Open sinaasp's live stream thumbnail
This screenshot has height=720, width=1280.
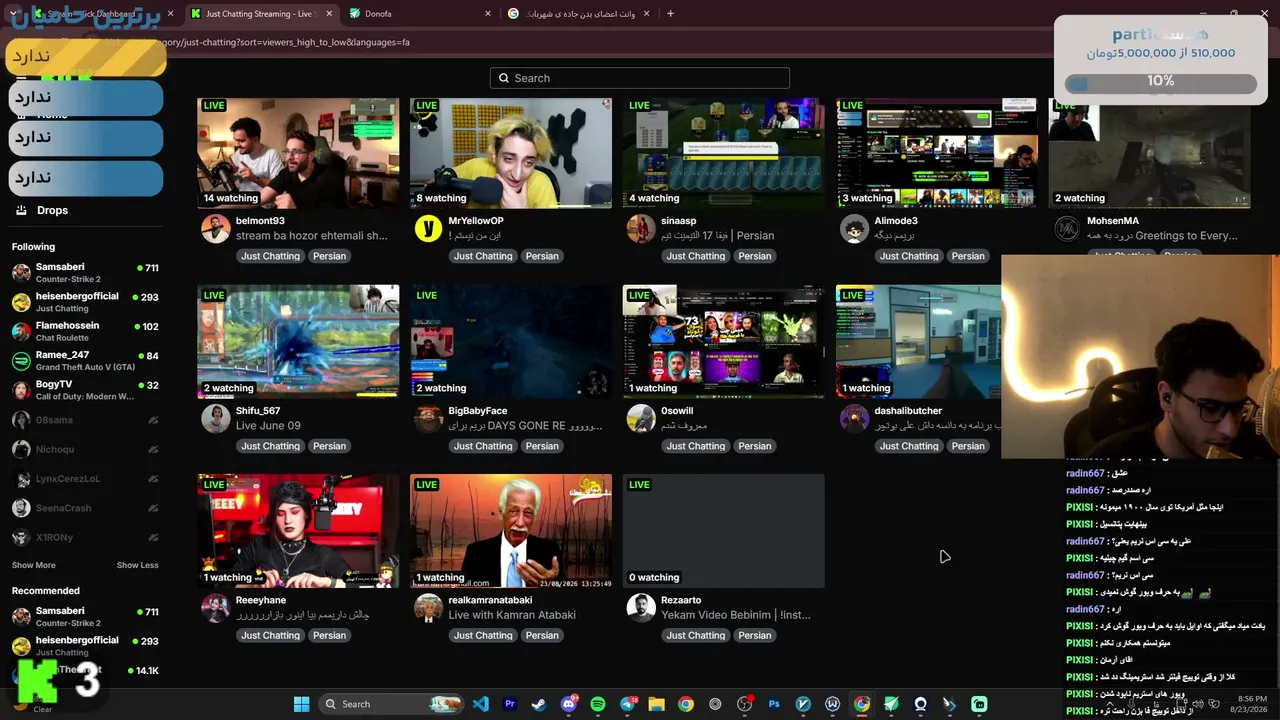pyautogui.click(x=724, y=153)
